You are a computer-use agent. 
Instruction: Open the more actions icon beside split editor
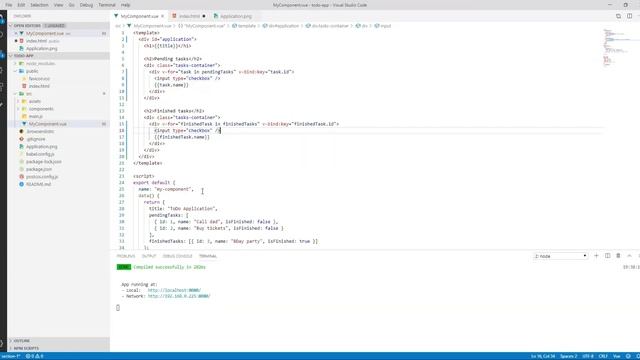point(639,16)
